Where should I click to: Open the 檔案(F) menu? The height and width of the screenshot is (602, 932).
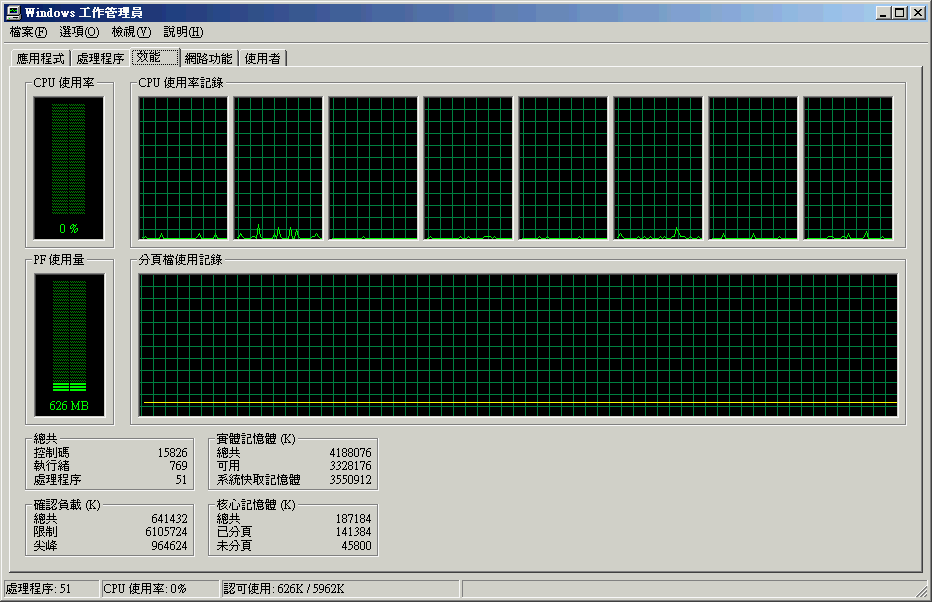click(x=28, y=32)
